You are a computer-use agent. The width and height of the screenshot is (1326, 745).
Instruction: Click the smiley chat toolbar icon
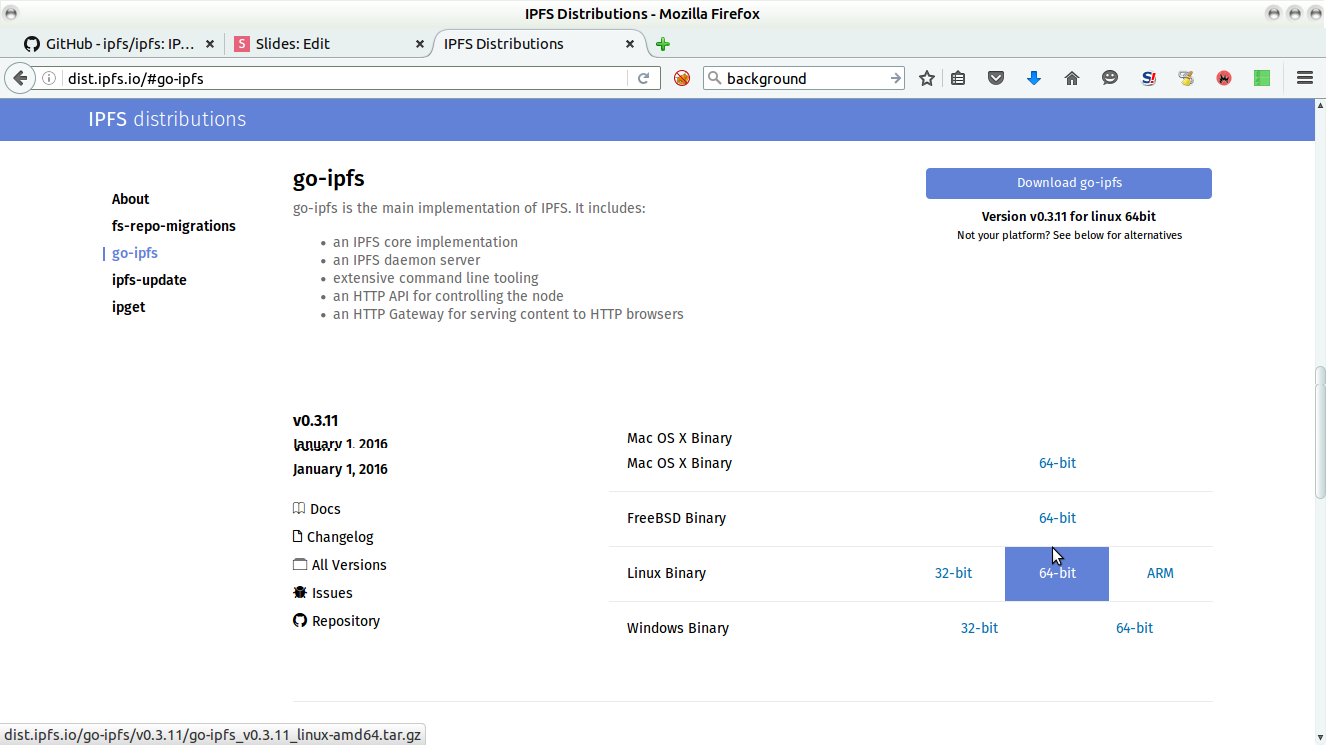tap(1110, 78)
